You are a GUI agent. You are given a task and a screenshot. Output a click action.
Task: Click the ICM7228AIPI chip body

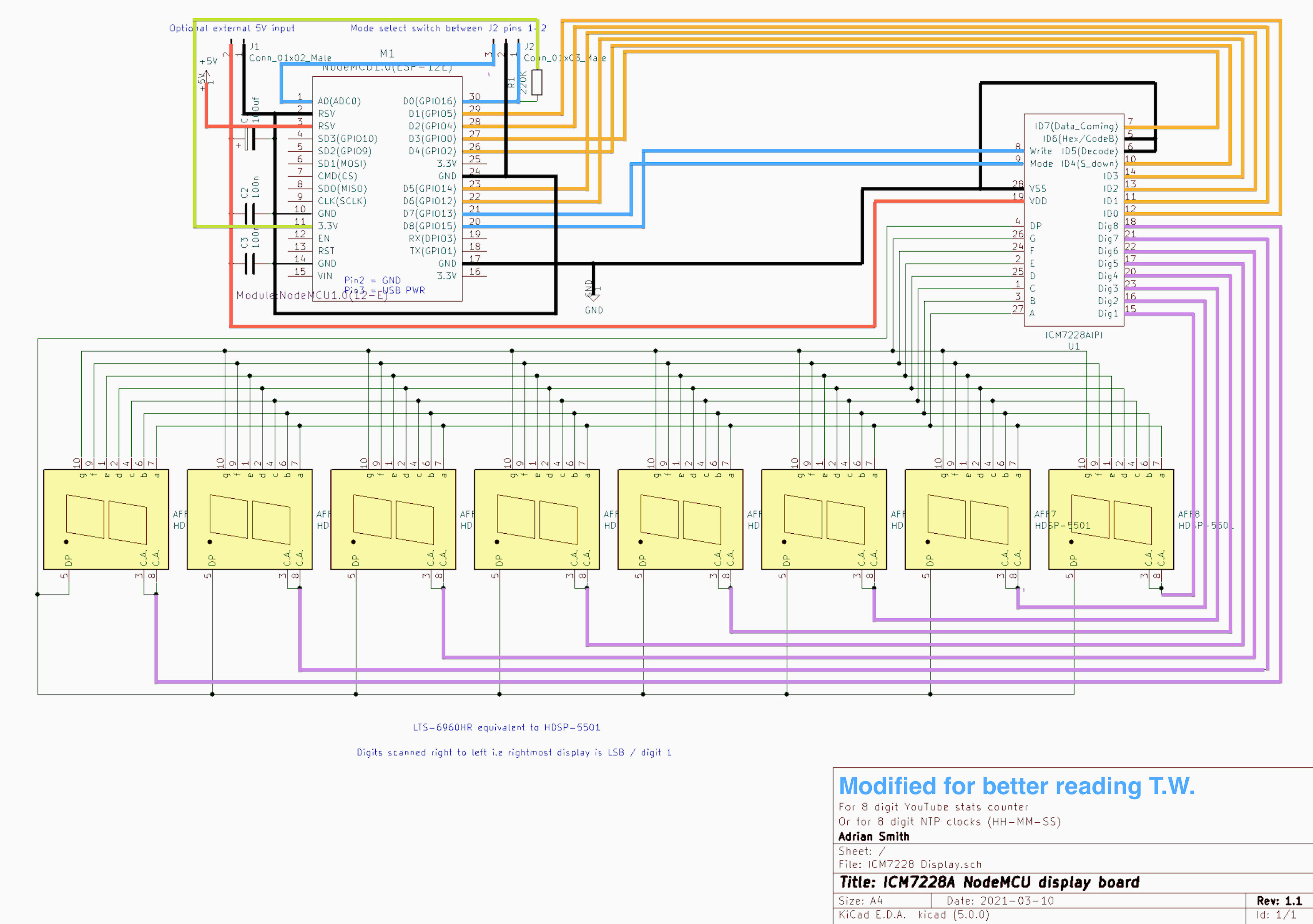tap(1073, 220)
